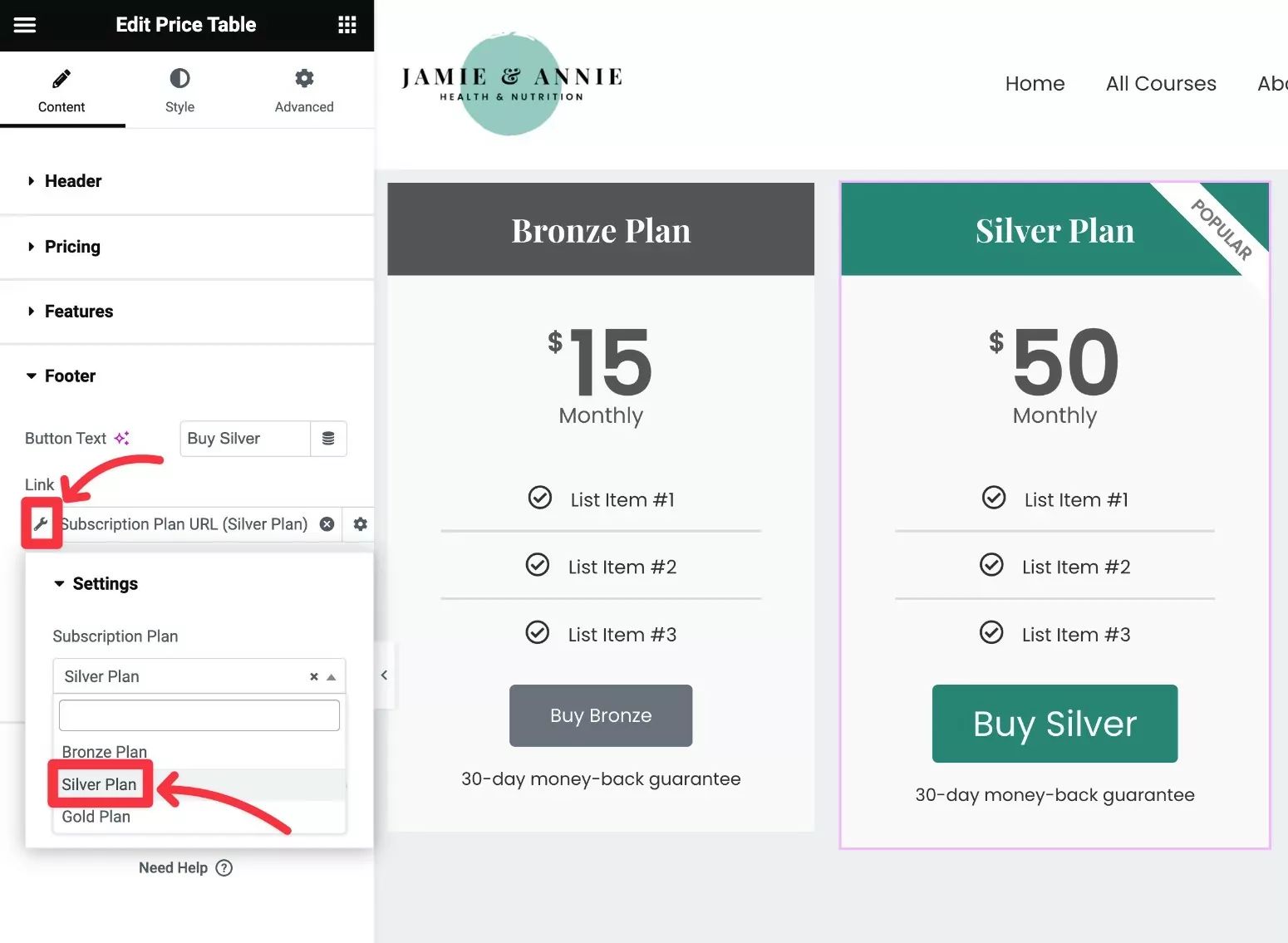Switch to the Style tab

tap(179, 91)
